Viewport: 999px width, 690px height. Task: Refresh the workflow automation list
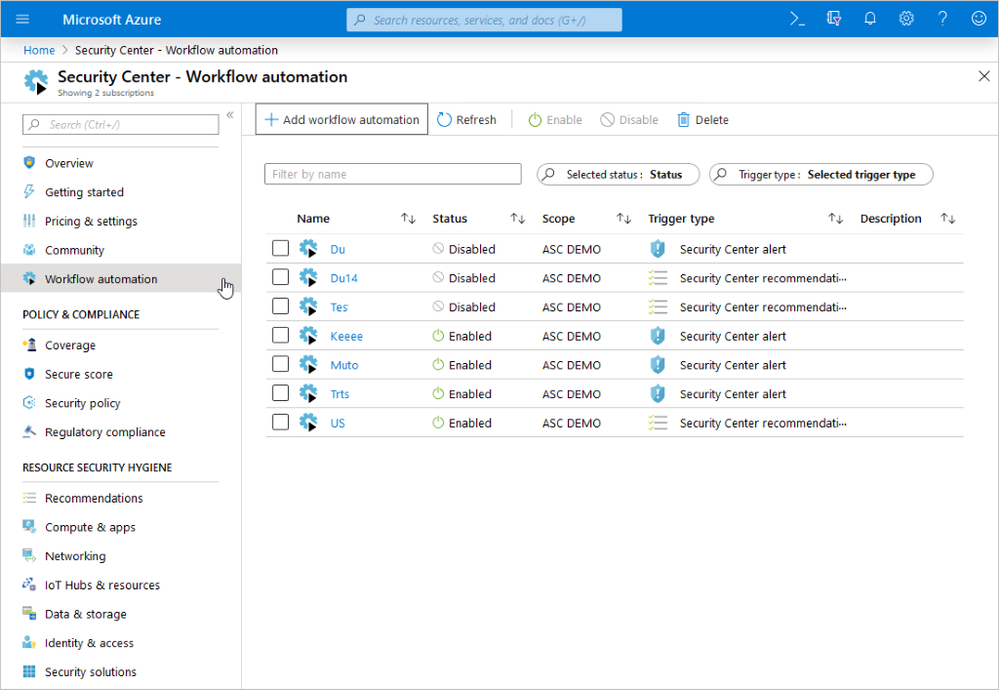(467, 120)
